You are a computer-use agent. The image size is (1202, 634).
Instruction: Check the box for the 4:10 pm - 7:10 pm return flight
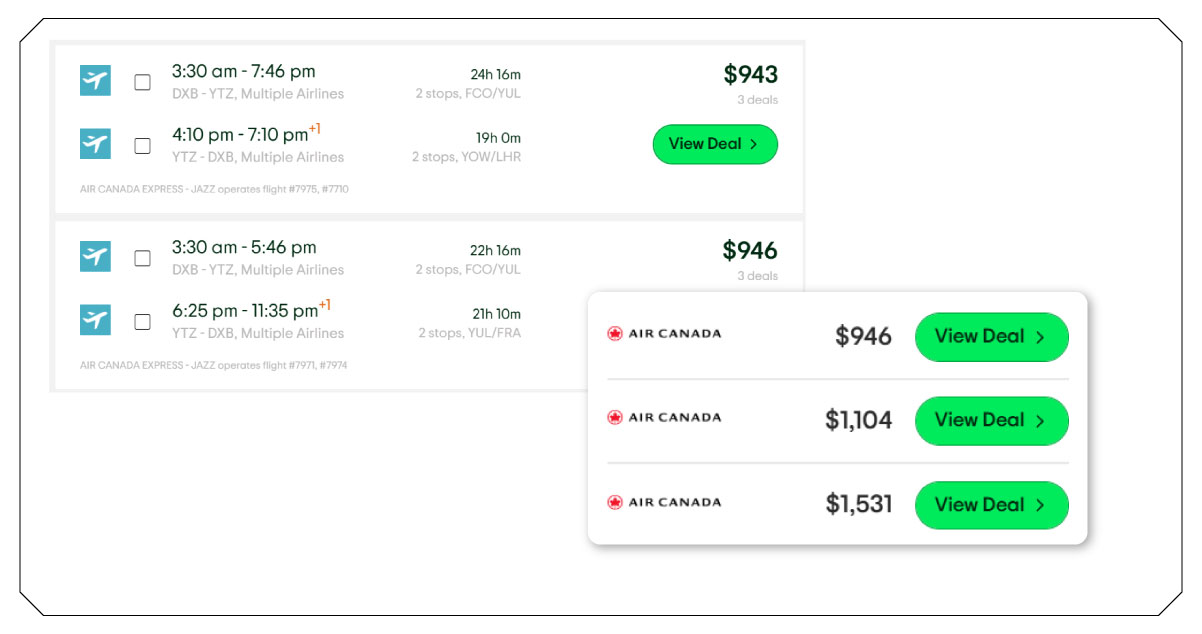pos(142,144)
